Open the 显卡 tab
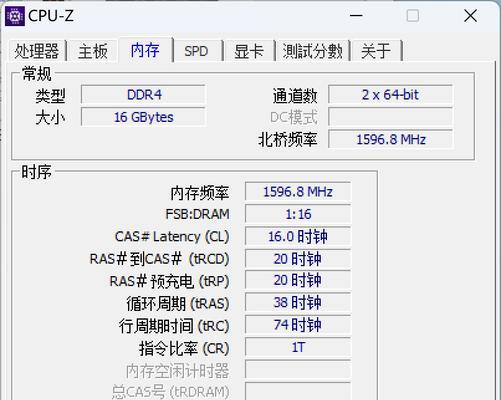 point(249,51)
